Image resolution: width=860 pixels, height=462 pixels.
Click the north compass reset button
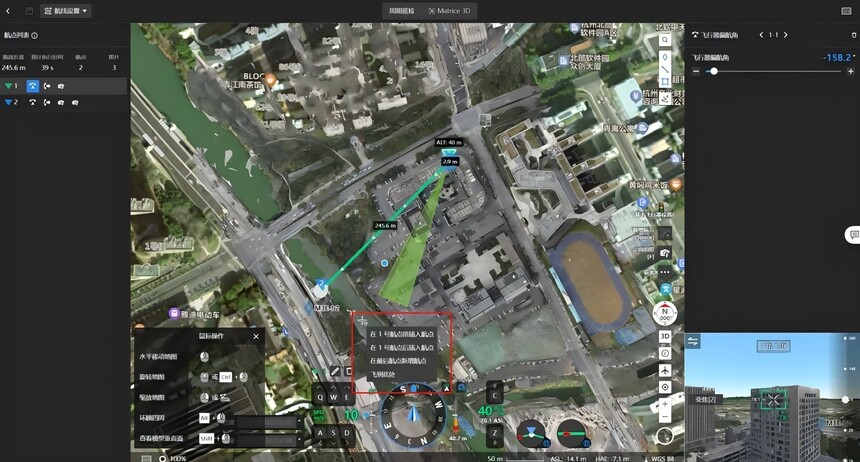click(665, 314)
